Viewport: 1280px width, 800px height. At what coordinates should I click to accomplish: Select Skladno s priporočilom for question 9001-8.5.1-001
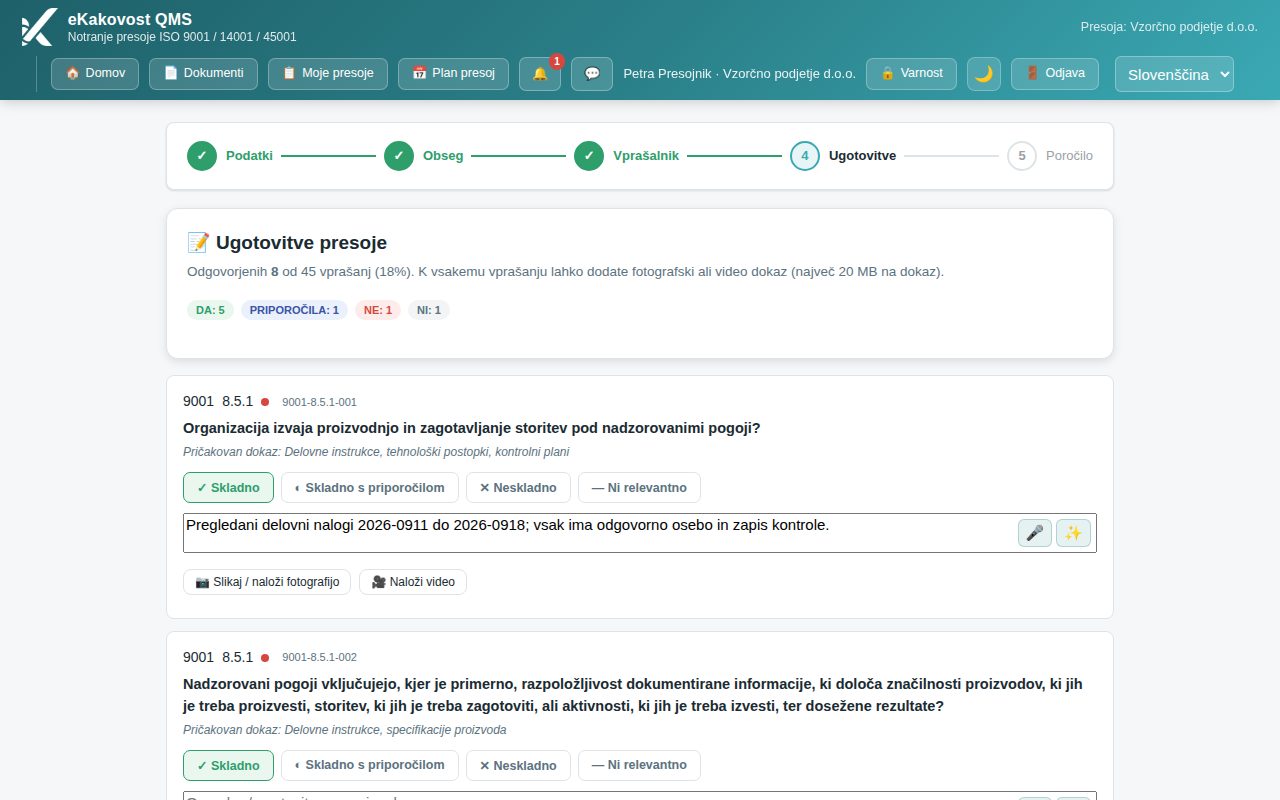370,488
